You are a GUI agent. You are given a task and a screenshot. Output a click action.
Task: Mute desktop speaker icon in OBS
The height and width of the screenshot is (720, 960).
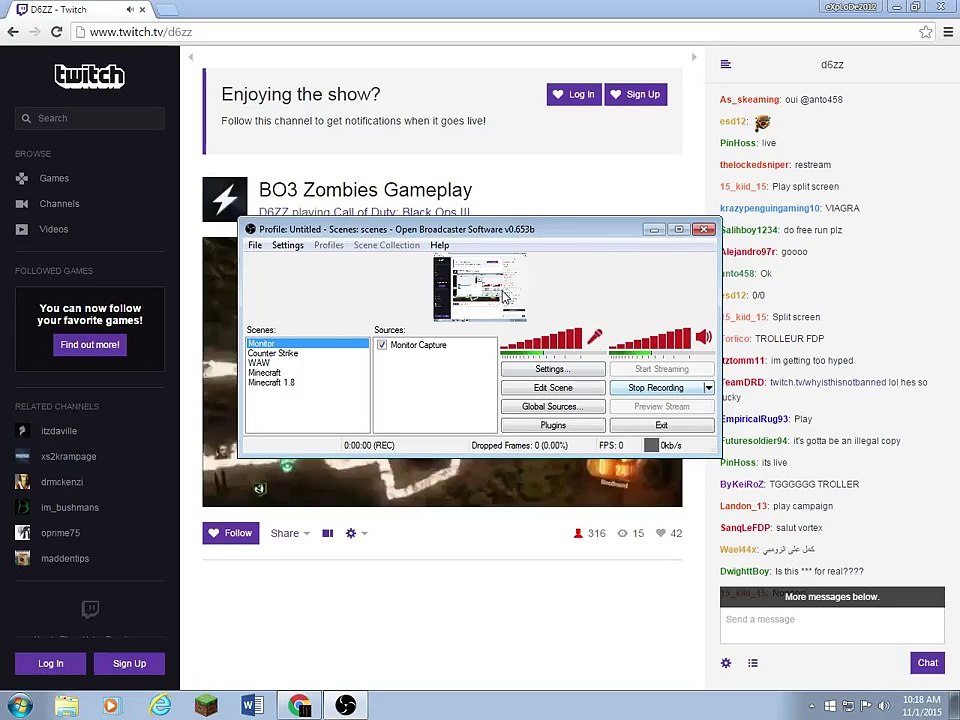tap(703, 337)
